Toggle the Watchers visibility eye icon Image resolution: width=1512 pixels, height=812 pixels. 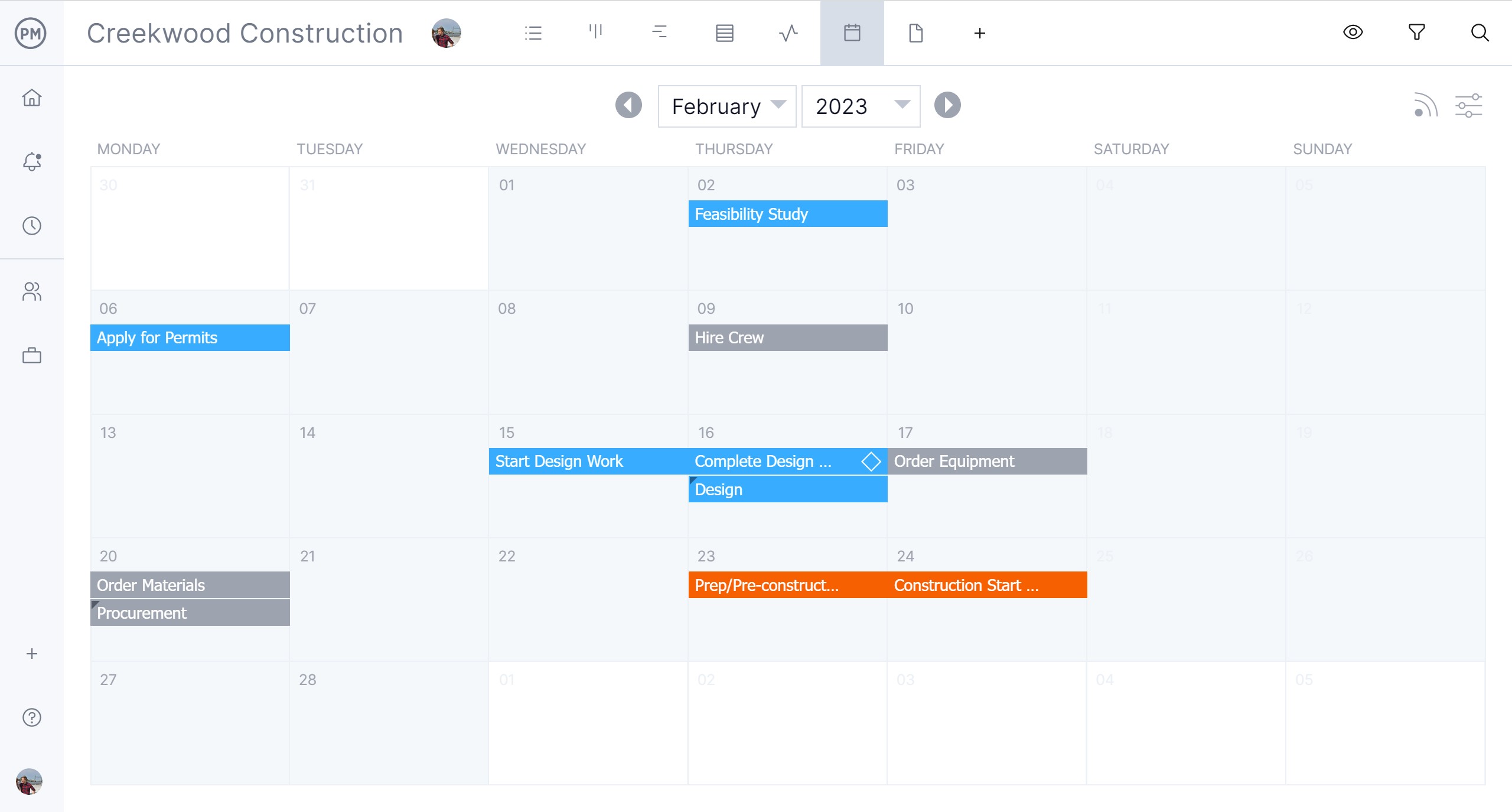click(x=1355, y=33)
